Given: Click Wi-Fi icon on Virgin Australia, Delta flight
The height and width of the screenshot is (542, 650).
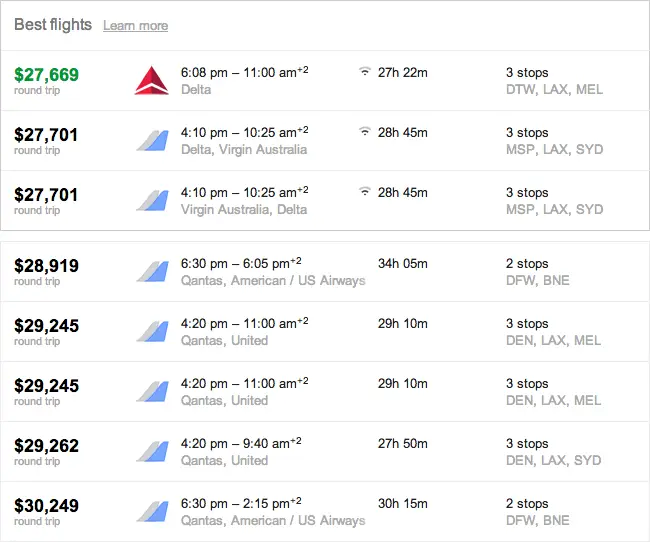Looking at the screenshot, I should coord(364,191).
